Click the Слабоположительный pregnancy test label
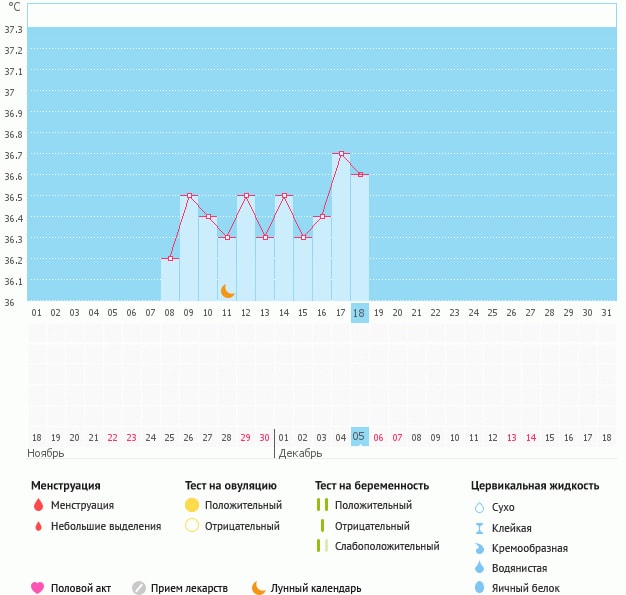The image size is (626, 595). [x=387, y=546]
